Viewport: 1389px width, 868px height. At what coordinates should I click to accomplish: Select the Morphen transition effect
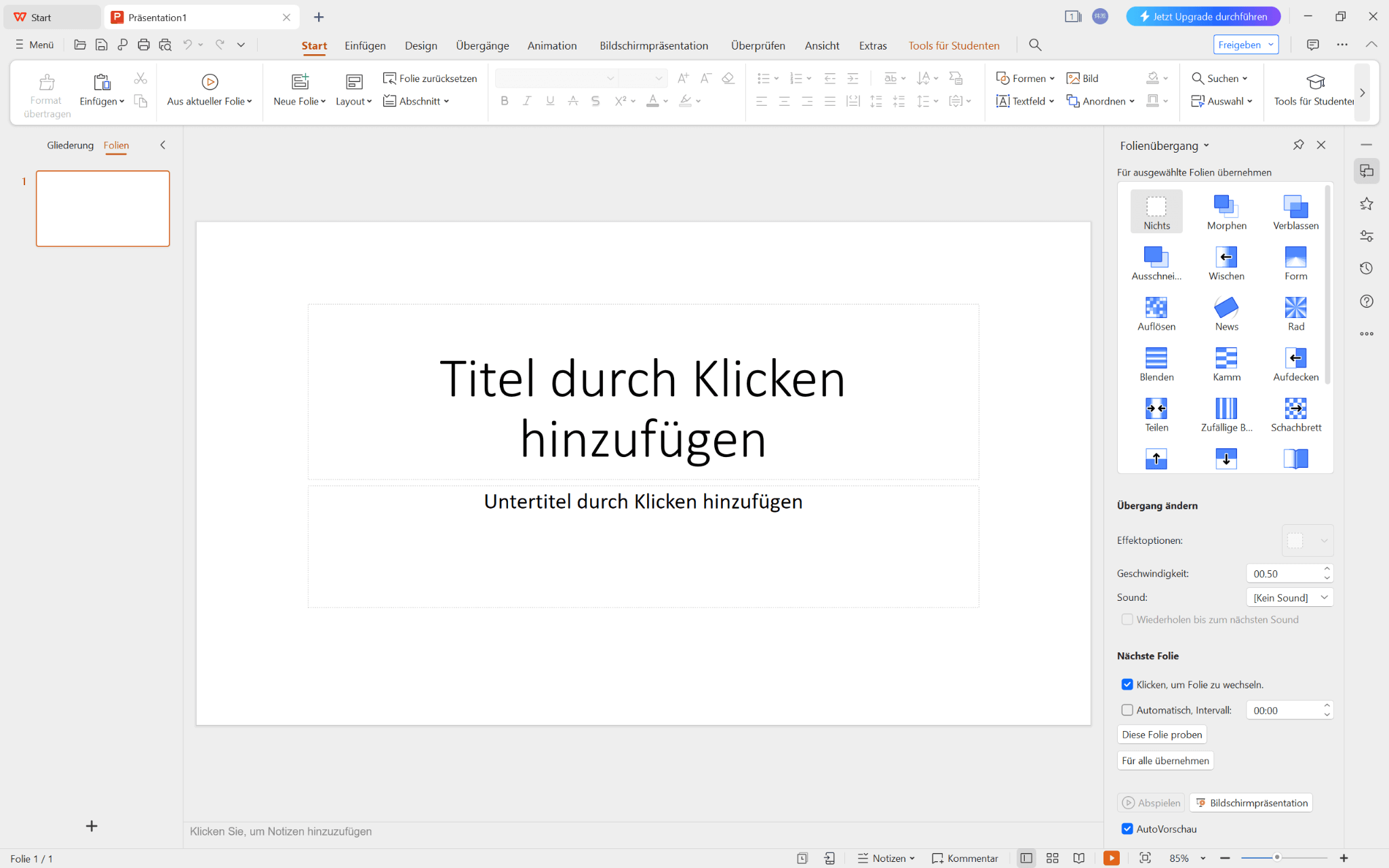tap(1226, 211)
